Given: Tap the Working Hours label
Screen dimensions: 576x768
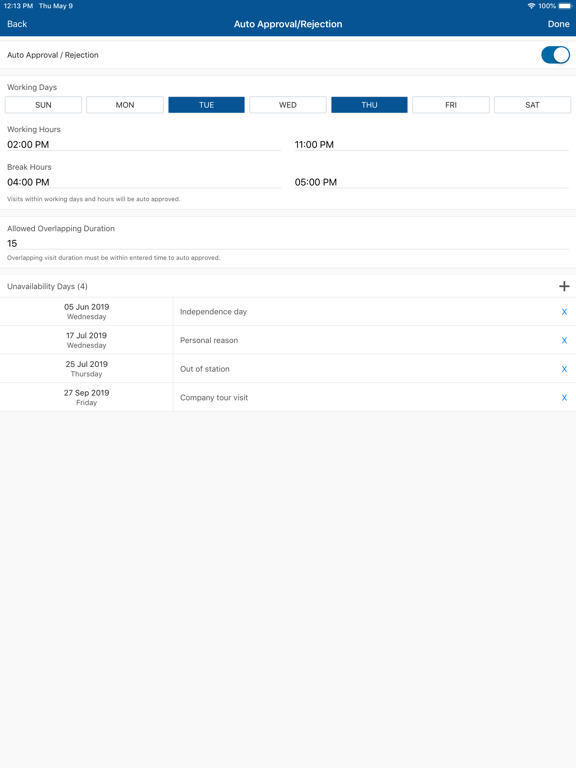Looking at the screenshot, I should pos(34,129).
